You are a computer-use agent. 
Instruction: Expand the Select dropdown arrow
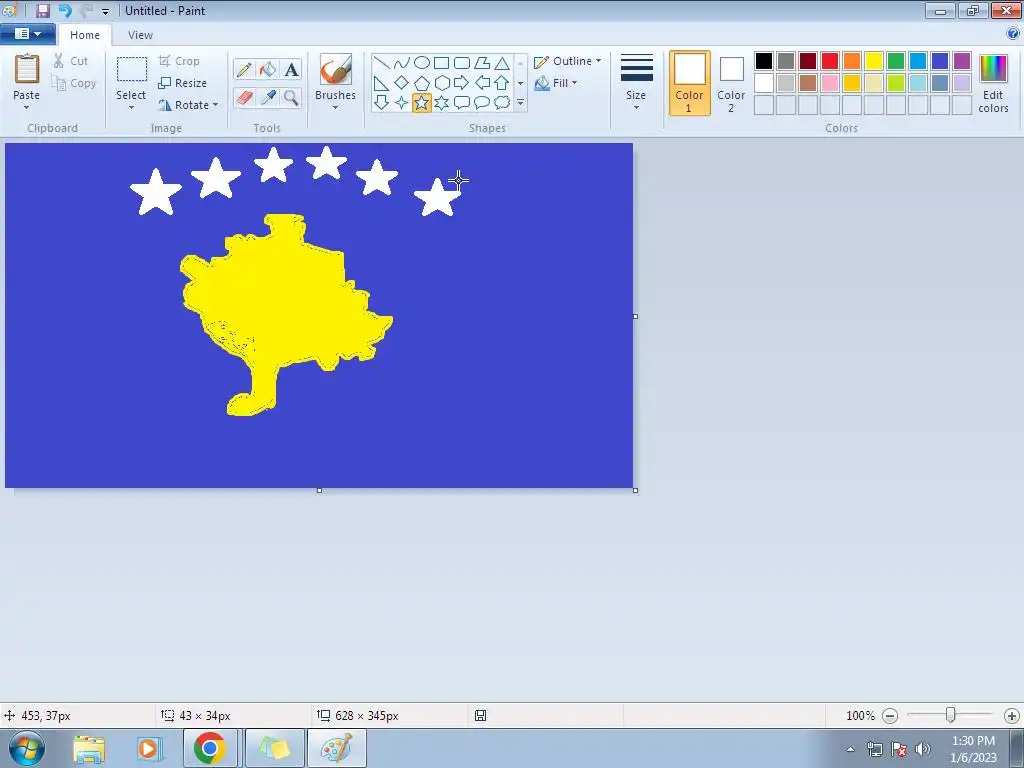(x=131, y=108)
